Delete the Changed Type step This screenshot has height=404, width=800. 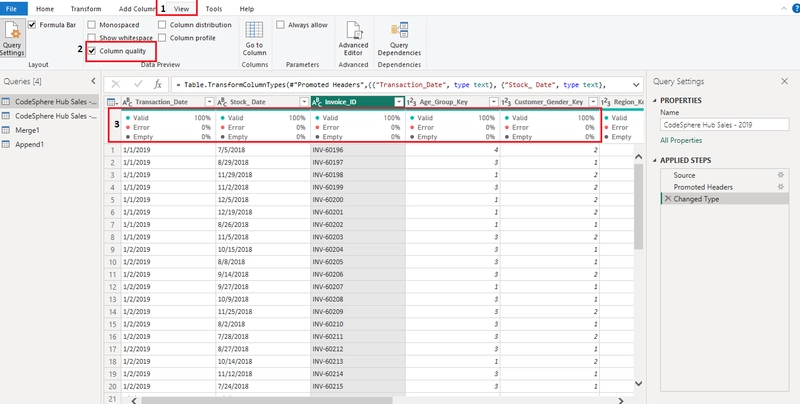pos(667,199)
